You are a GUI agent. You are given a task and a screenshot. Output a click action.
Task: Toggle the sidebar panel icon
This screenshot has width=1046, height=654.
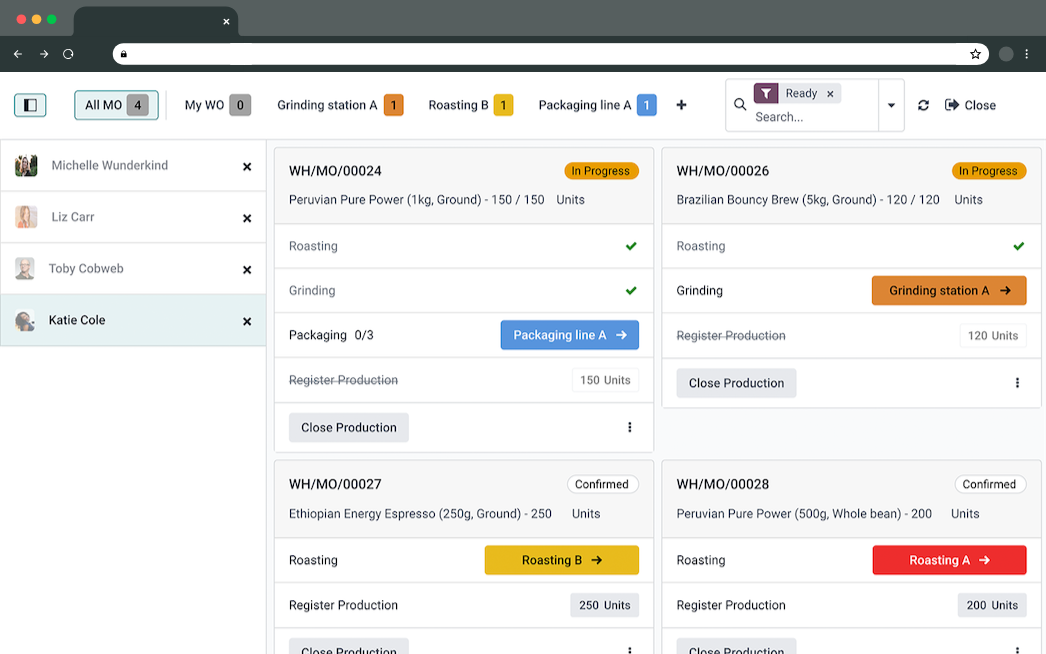[30, 105]
